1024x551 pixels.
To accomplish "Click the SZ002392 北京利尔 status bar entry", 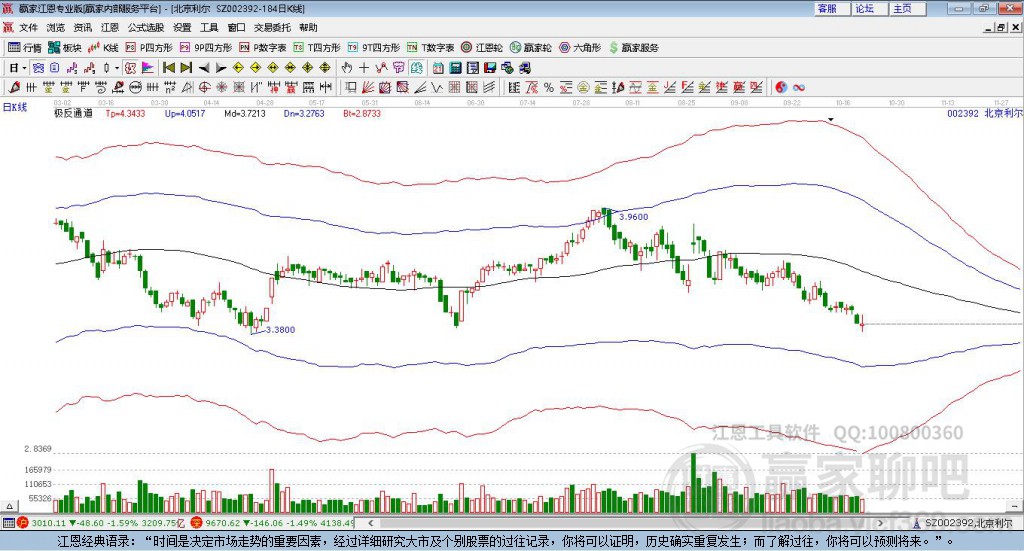I will pos(968,523).
